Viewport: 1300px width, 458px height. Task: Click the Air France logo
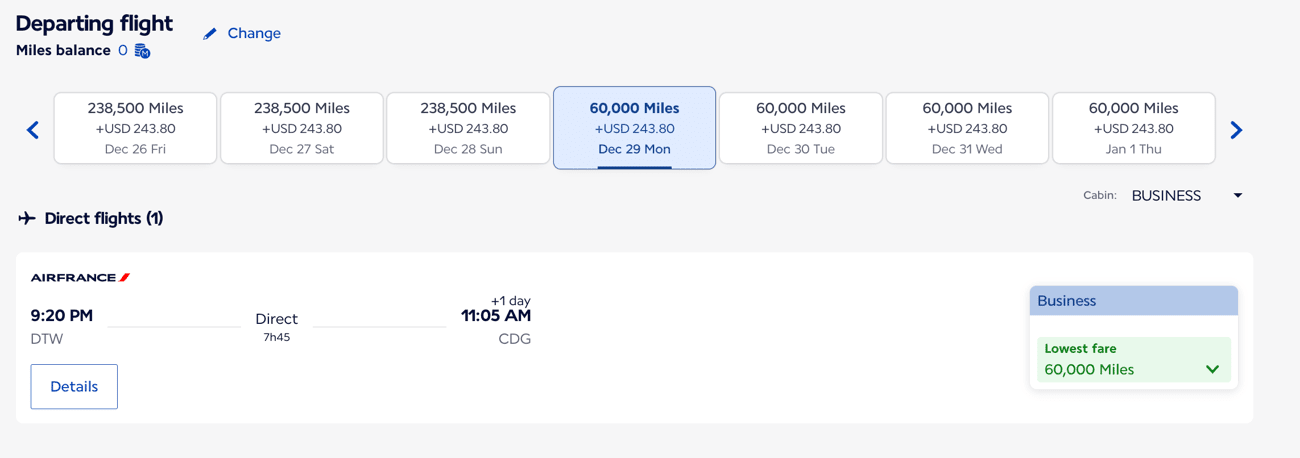click(80, 278)
